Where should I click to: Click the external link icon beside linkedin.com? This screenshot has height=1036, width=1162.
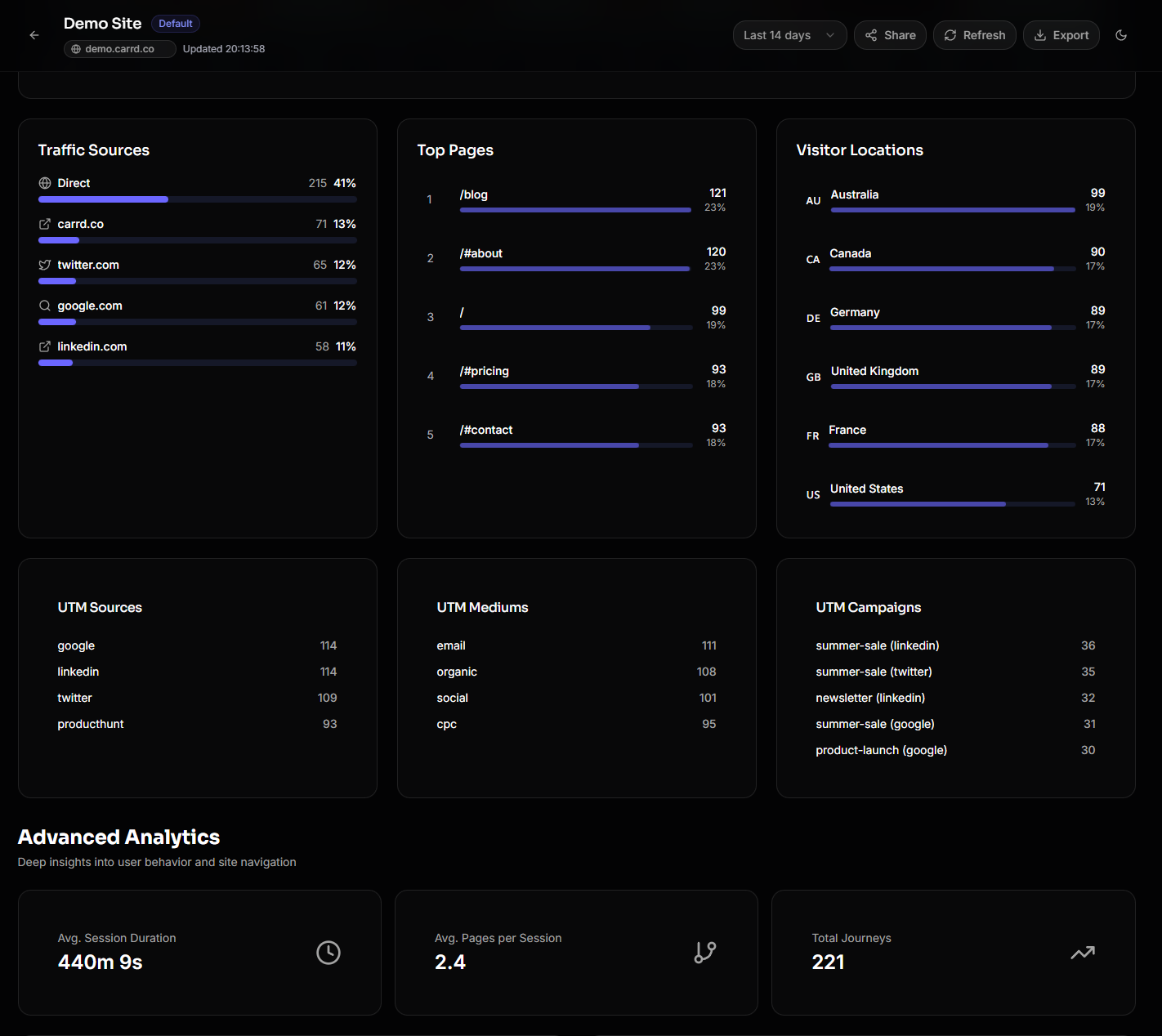[44, 346]
